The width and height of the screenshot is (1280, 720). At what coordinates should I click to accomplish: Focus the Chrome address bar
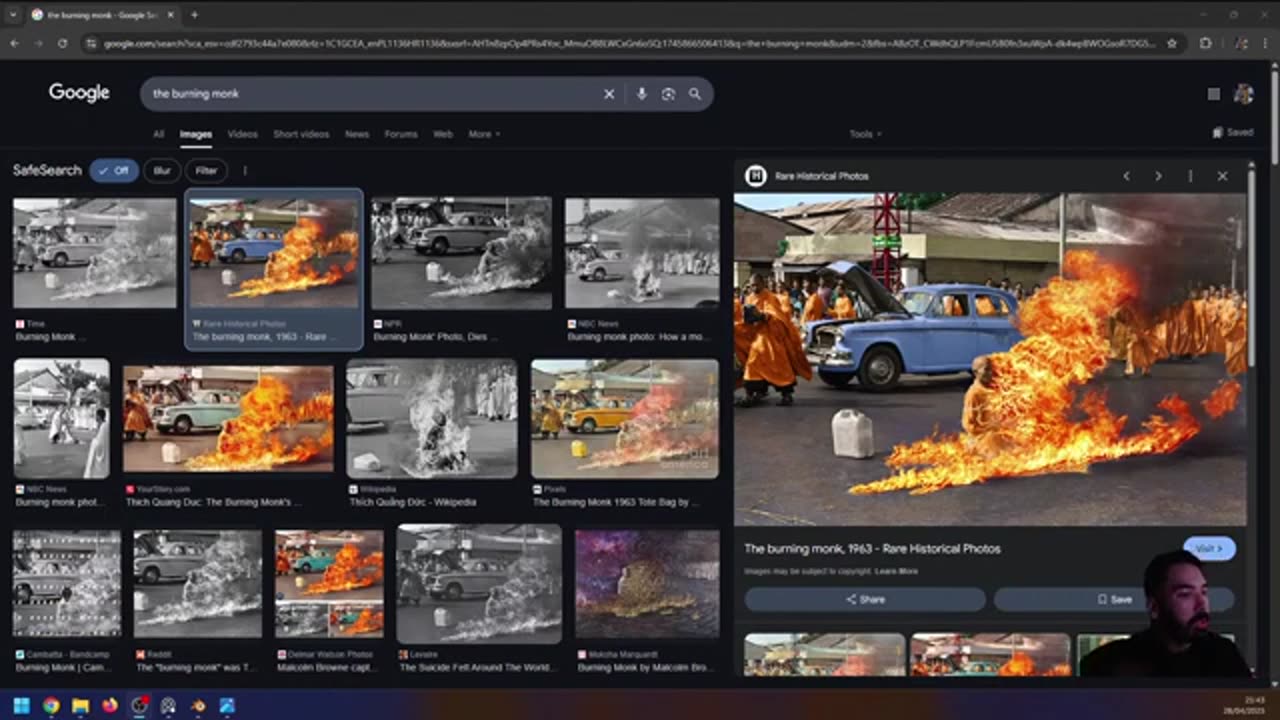tap(630, 44)
